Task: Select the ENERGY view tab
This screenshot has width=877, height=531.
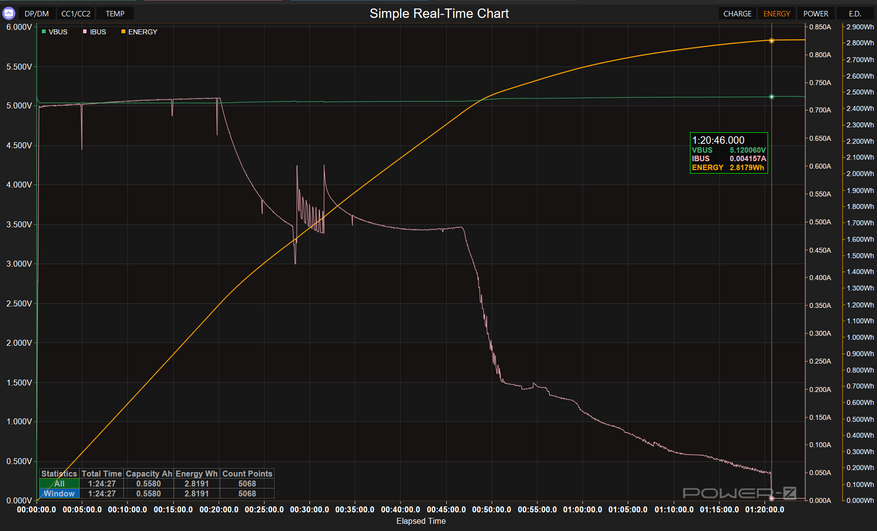Action: pos(776,13)
